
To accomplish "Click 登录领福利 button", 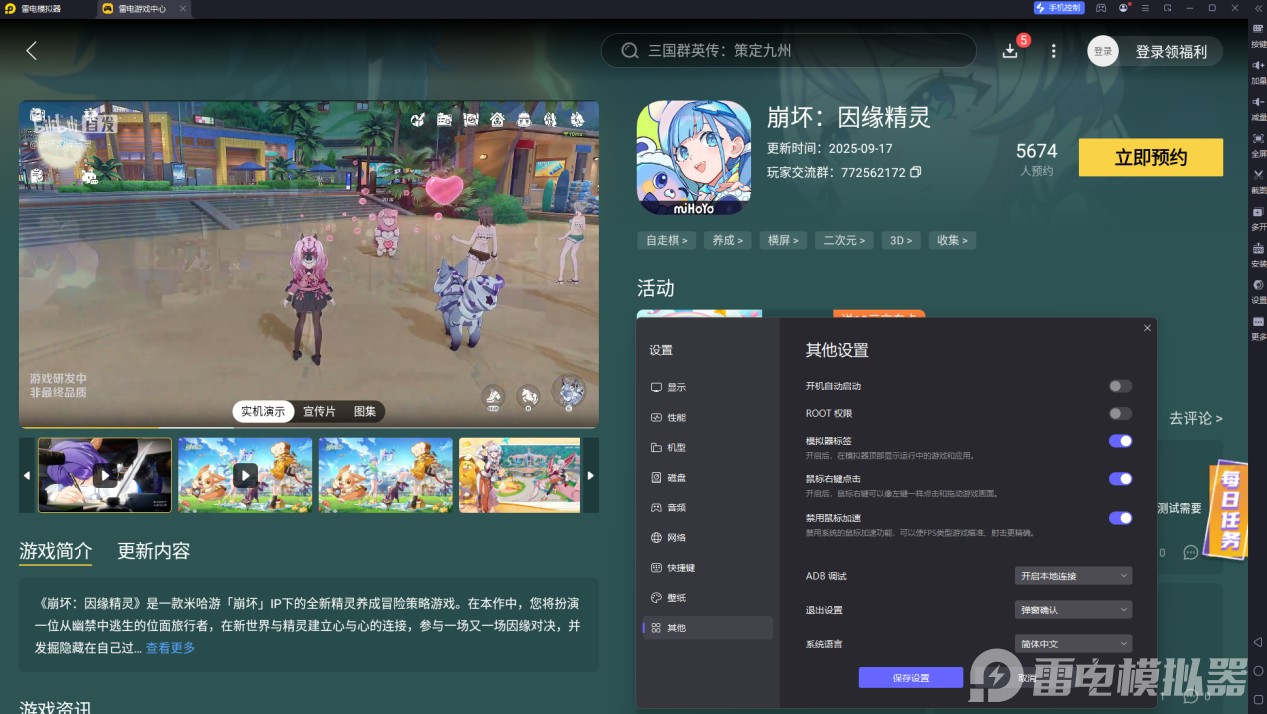I will [x=1171, y=51].
